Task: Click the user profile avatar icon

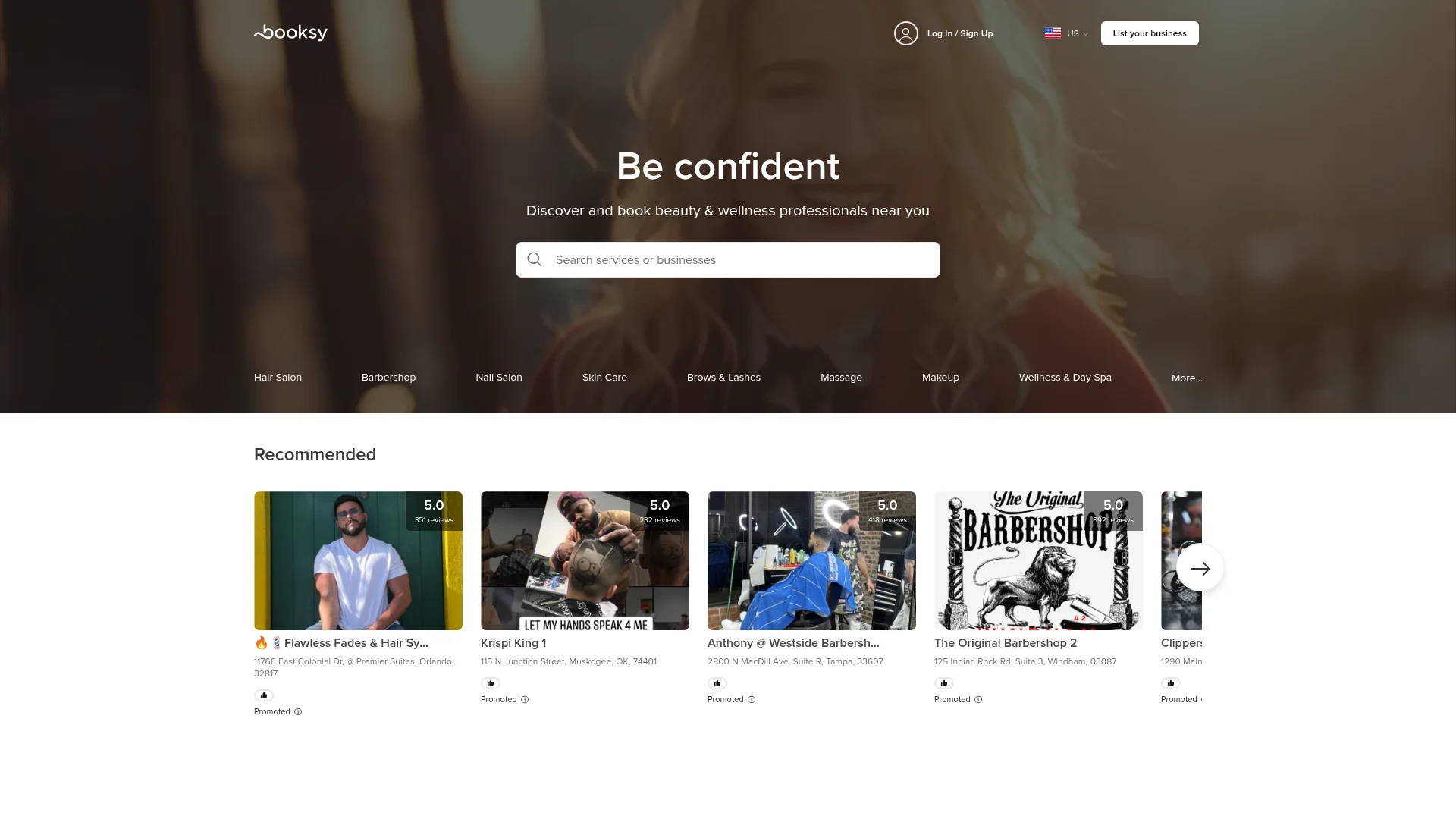Action: coord(905,33)
